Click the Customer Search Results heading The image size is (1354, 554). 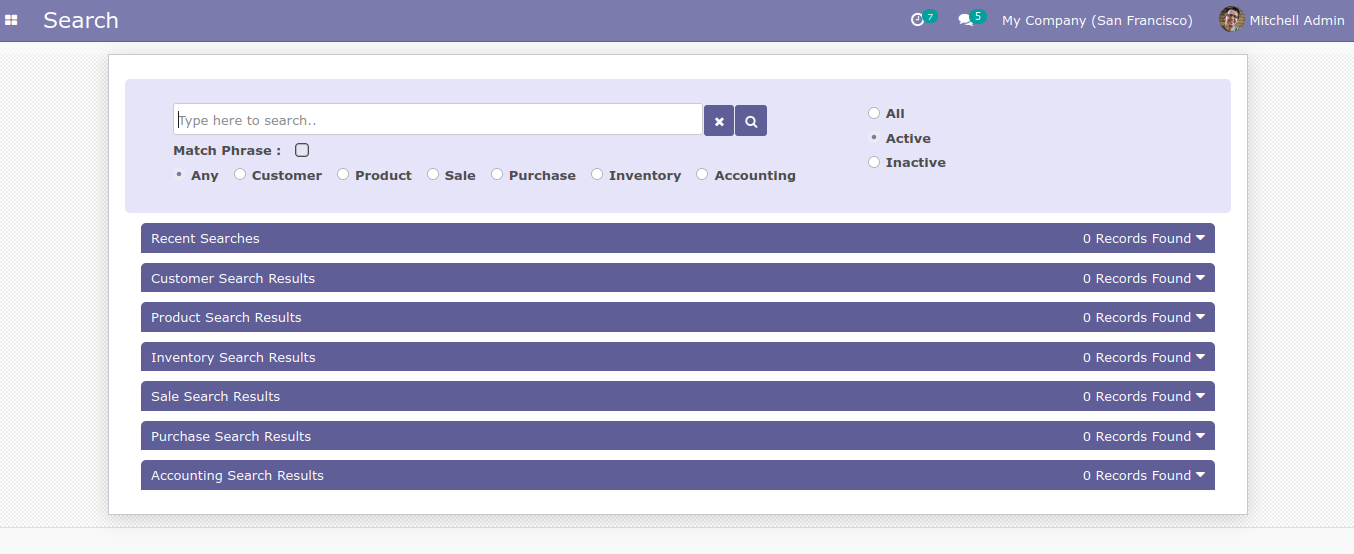(233, 278)
